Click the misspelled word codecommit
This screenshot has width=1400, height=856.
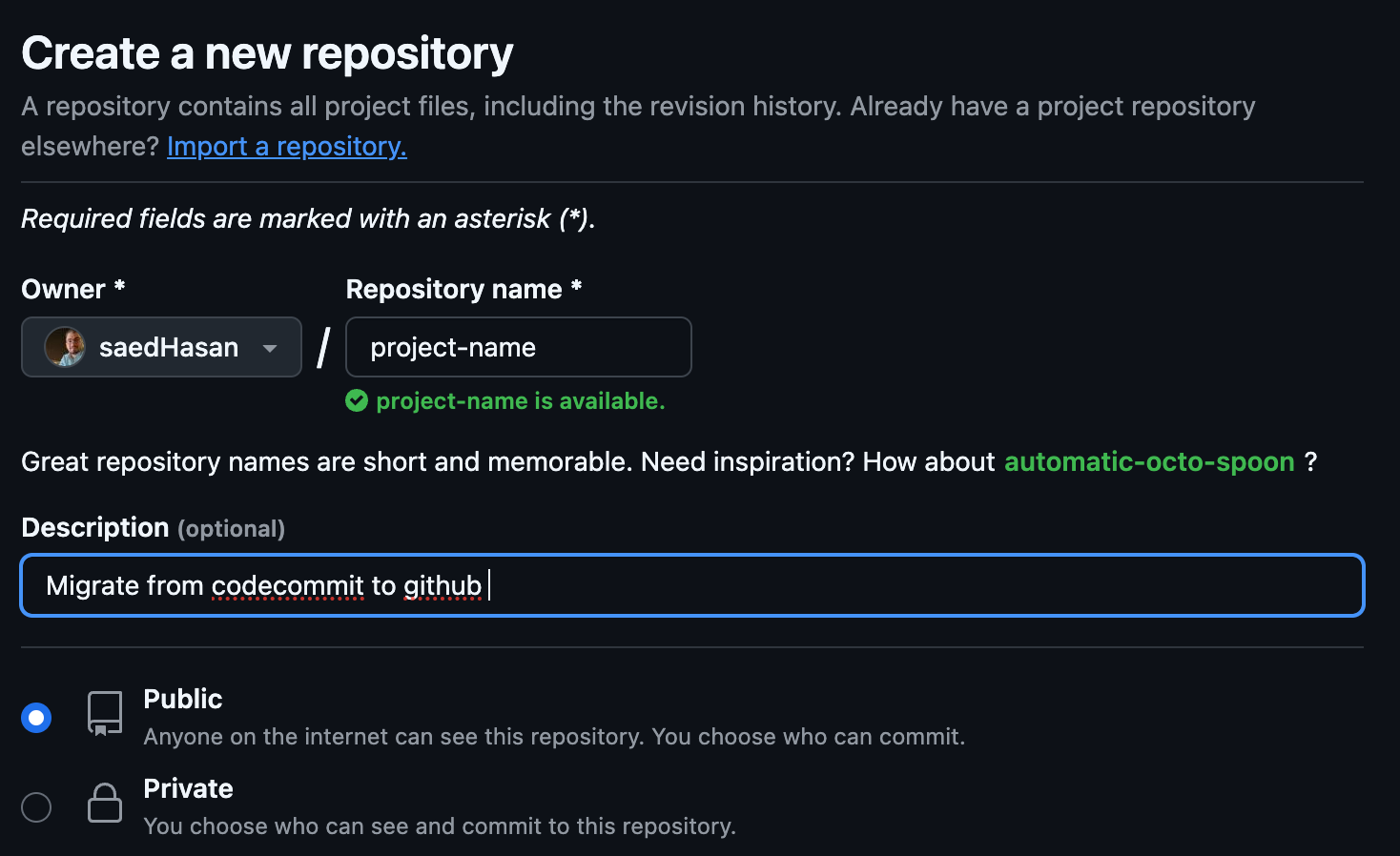(288, 585)
